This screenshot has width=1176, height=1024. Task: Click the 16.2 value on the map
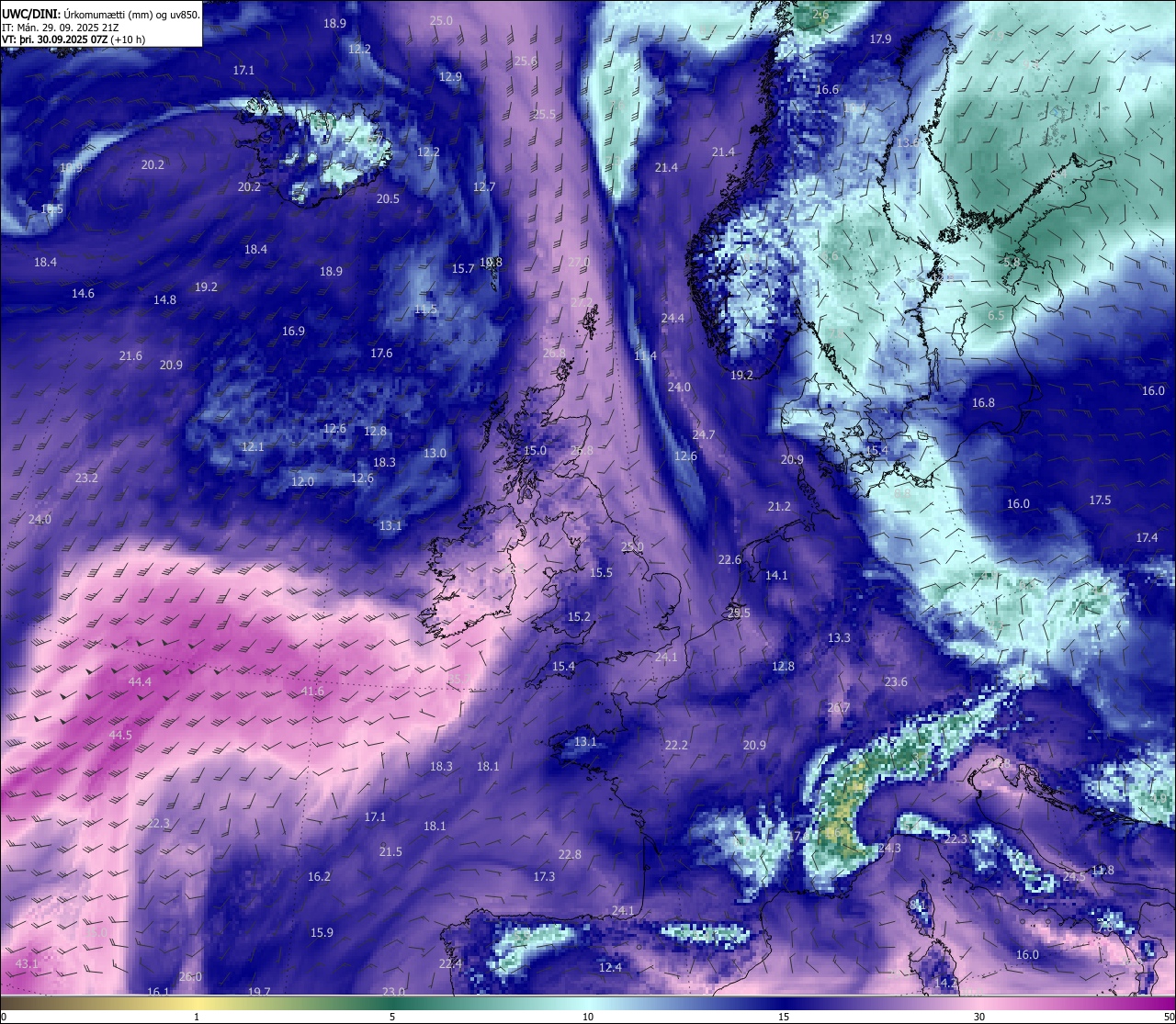click(x=319, y=876)
